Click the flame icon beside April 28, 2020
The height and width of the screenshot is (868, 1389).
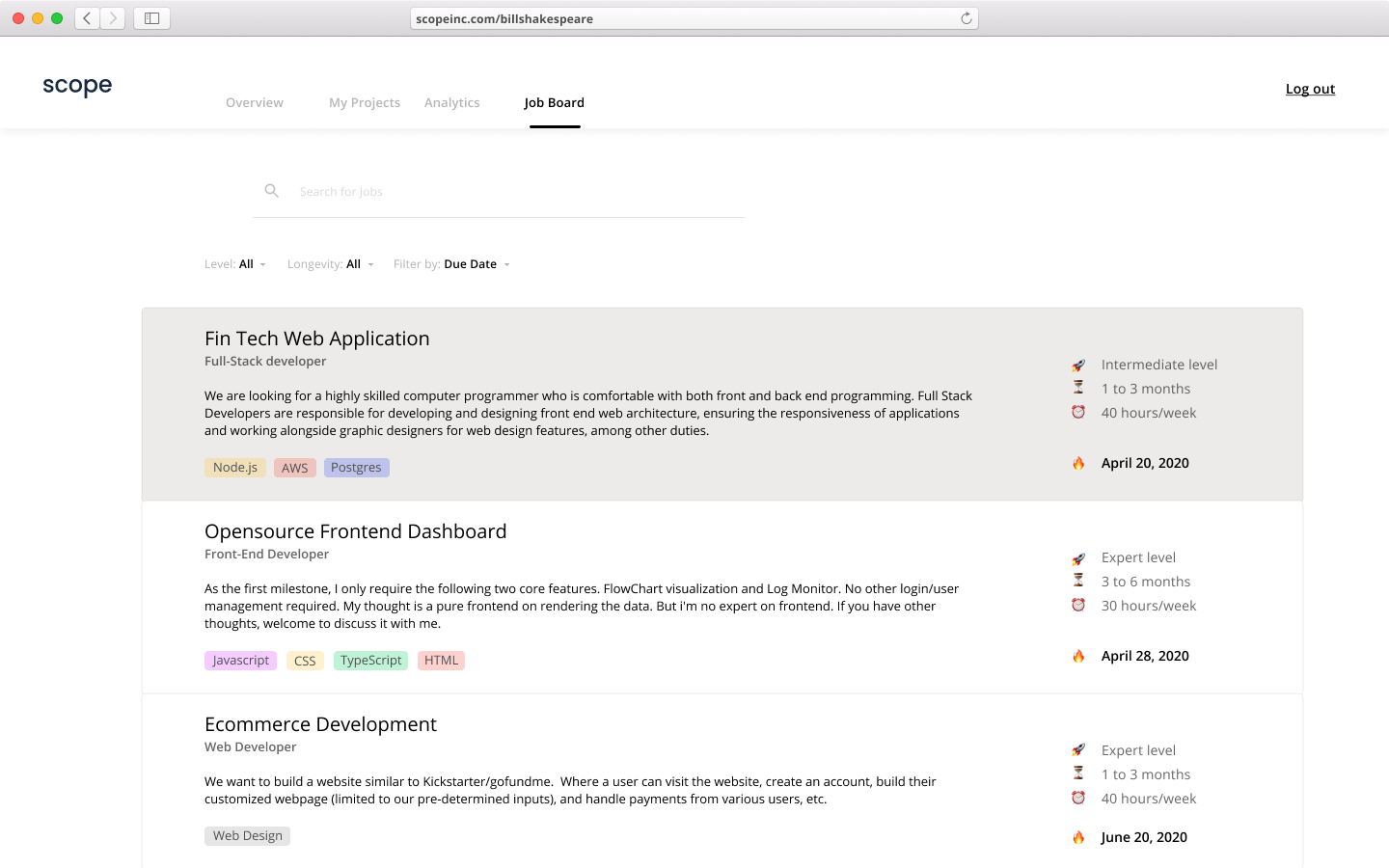coord(1078,656)
